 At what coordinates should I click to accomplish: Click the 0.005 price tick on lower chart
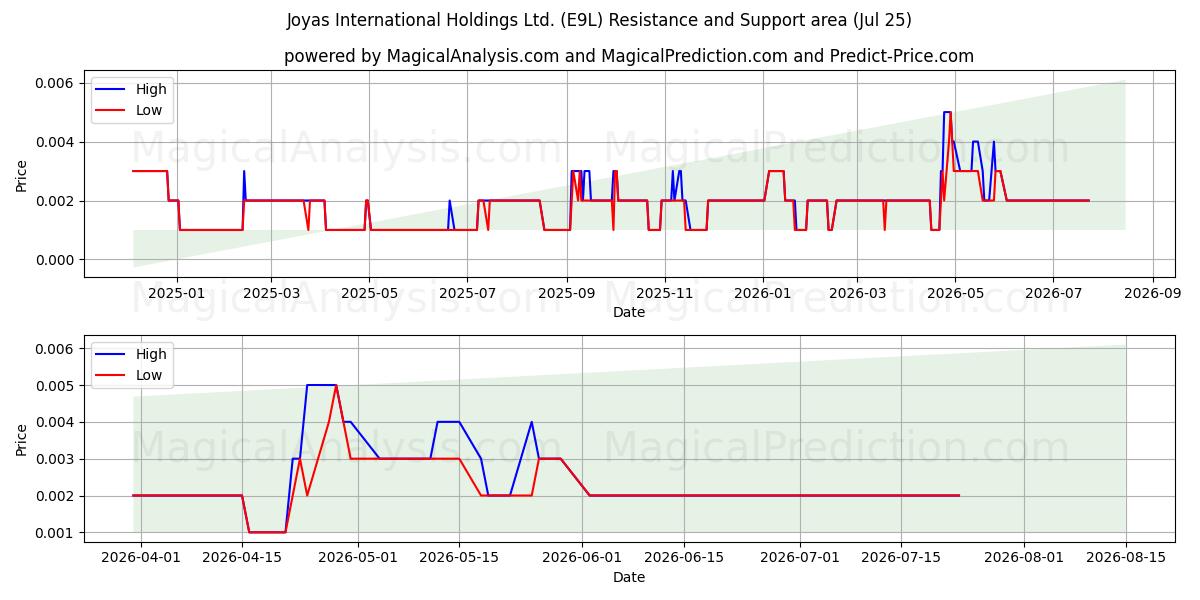click(56, 386)
